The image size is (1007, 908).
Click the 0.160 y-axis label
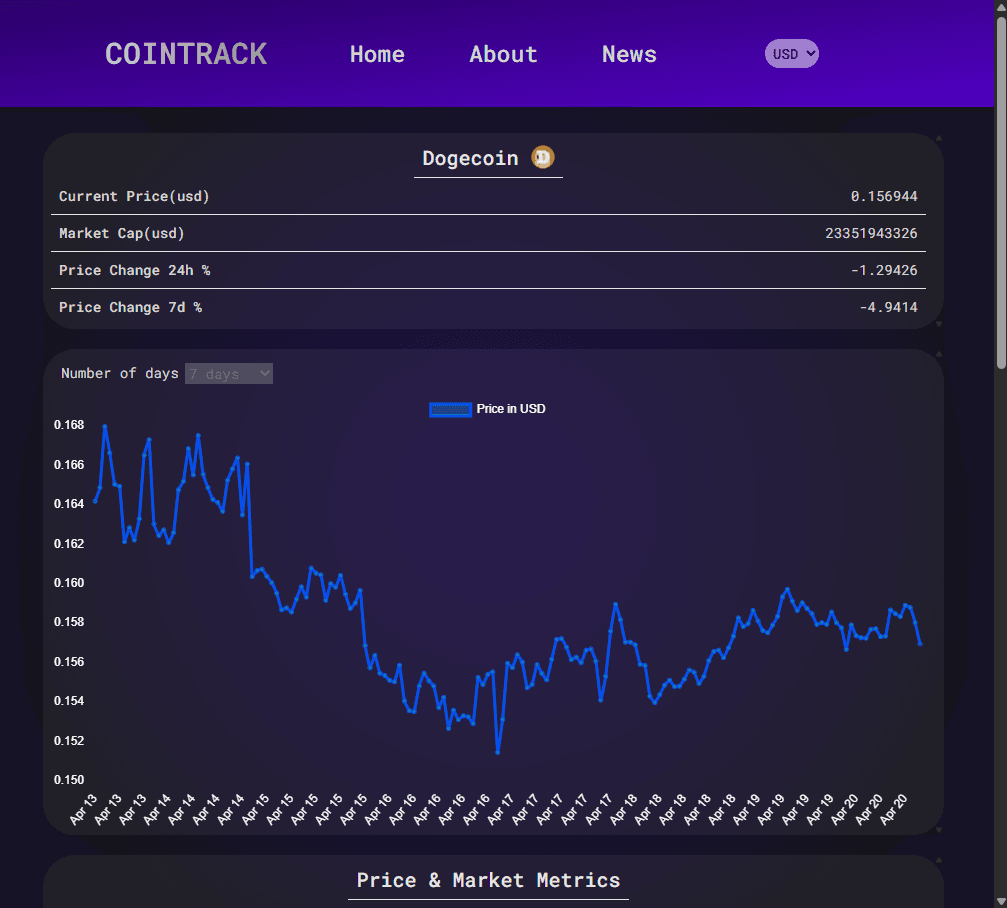[x=69, y=583]
